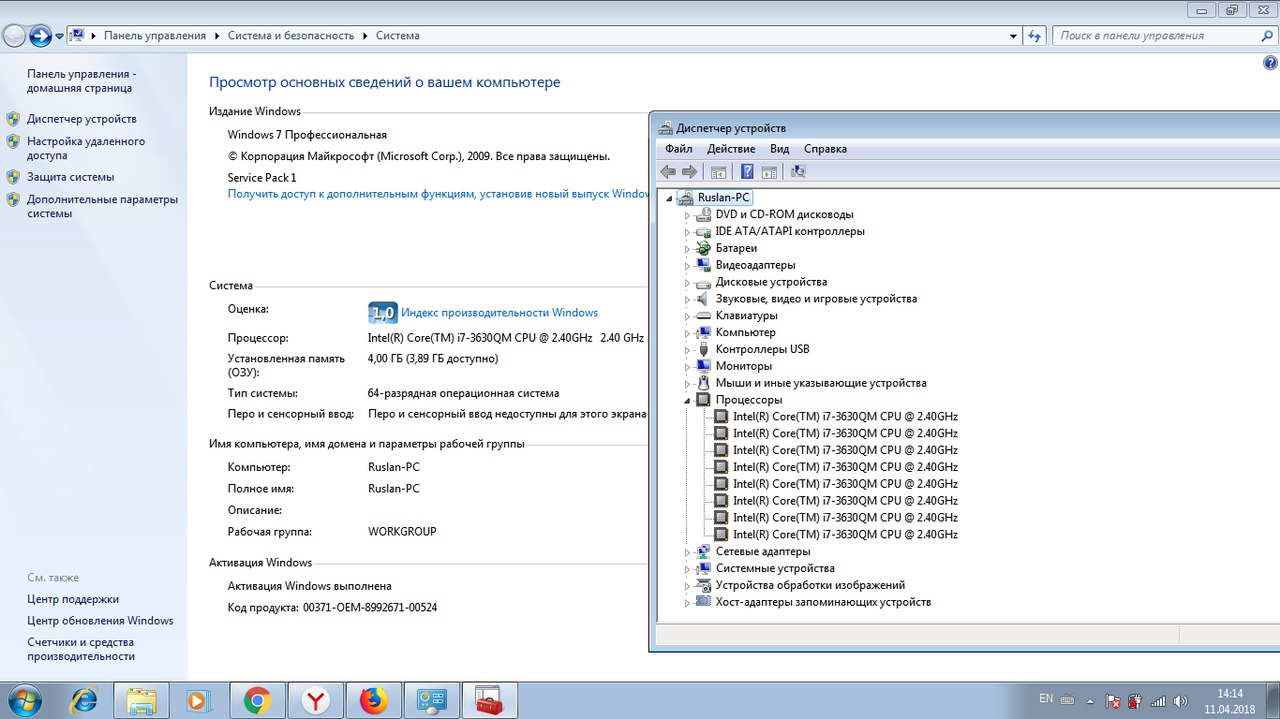Click the EN language indicator
1280x719 pixels.
click(x=1046, y=698)
